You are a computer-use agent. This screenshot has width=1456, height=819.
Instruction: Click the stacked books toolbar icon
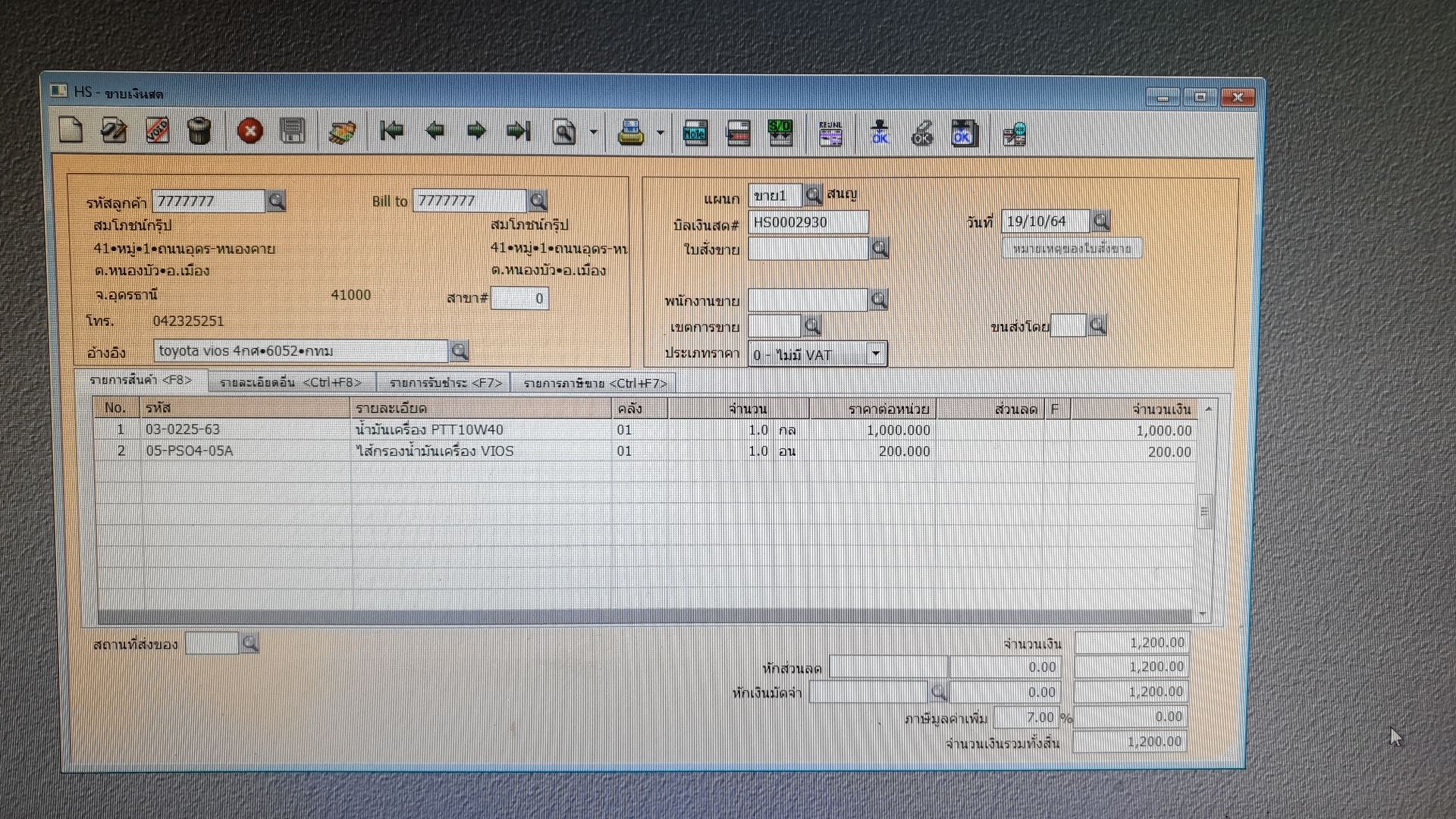point(342,132)
